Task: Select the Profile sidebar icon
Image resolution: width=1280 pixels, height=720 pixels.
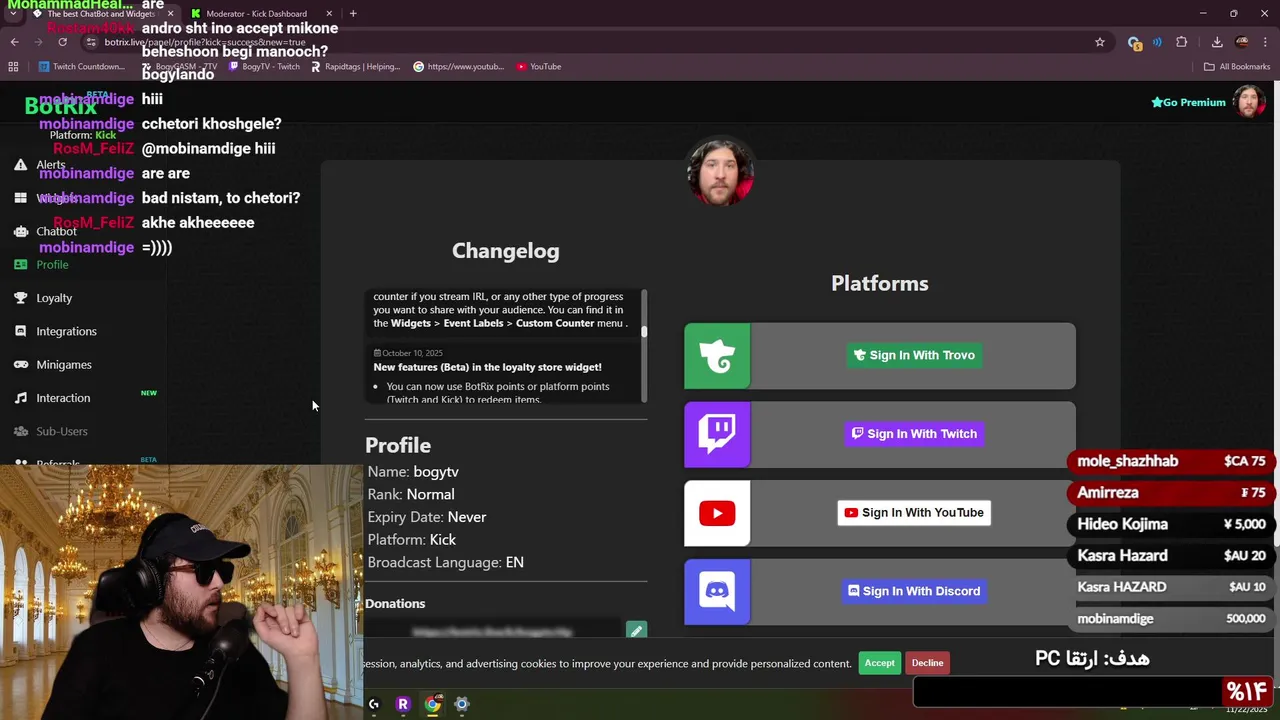Action: (20, 265)
